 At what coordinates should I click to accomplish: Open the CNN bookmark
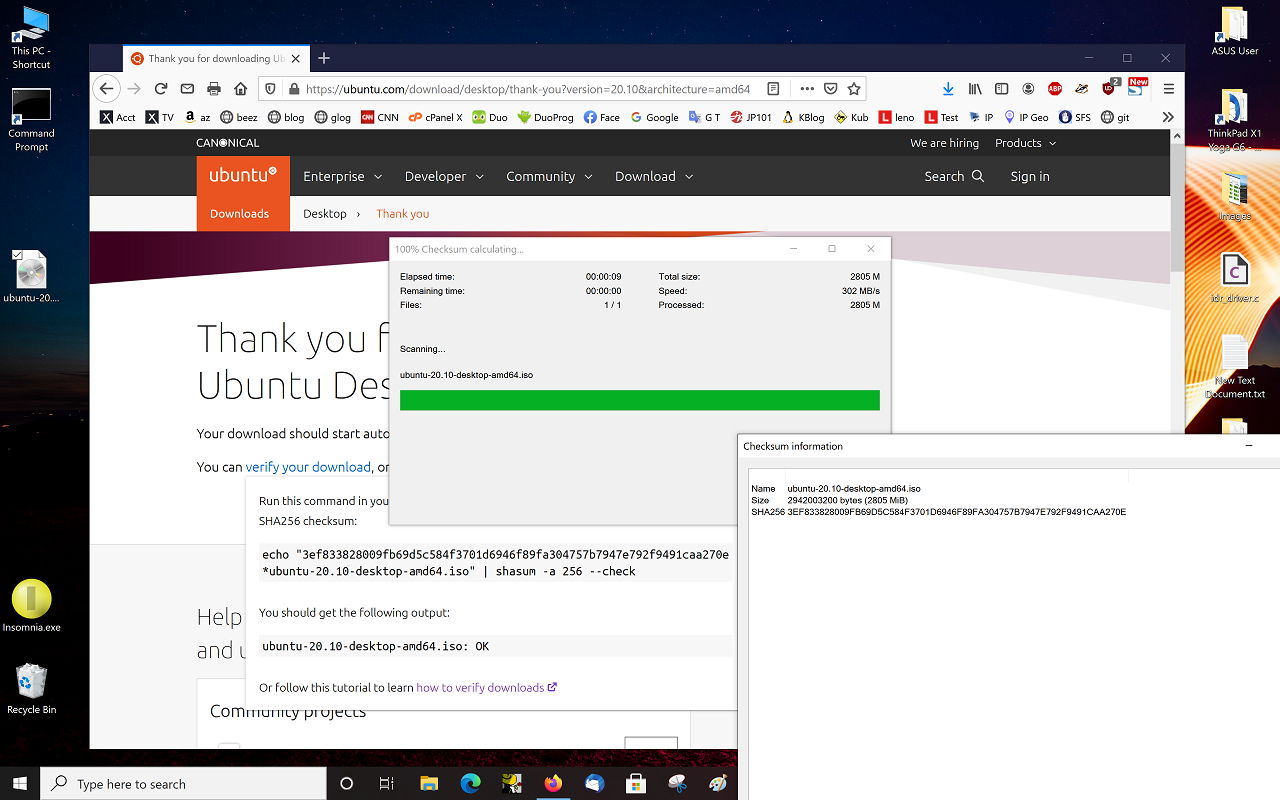380,117
